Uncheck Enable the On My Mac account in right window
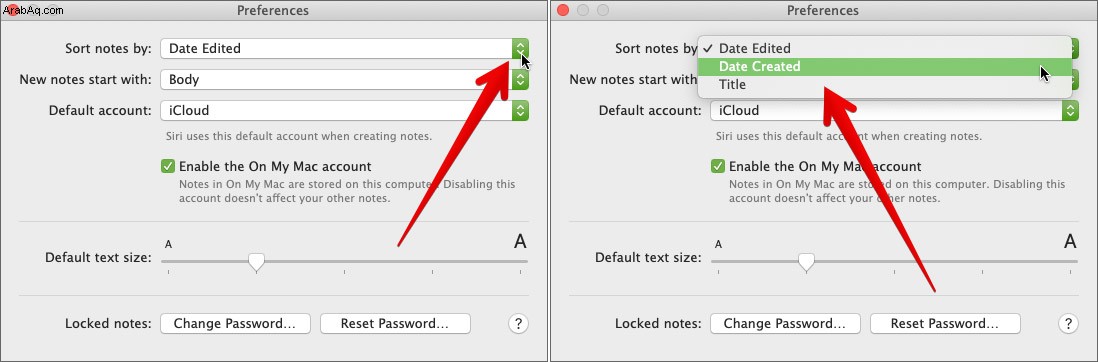The height and width of the screenshot is (362, 1098). (718, 167)
